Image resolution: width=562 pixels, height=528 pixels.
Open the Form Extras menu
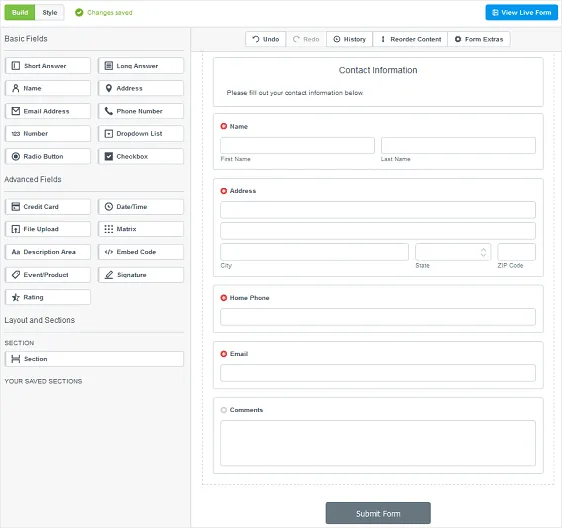[x=479, y=39]
